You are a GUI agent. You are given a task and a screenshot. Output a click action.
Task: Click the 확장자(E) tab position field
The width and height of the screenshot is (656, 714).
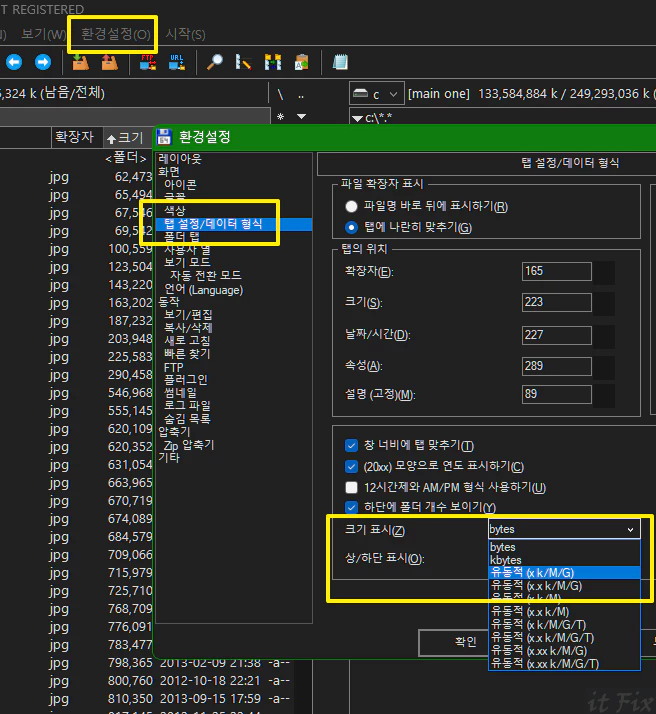click(556, 271)
